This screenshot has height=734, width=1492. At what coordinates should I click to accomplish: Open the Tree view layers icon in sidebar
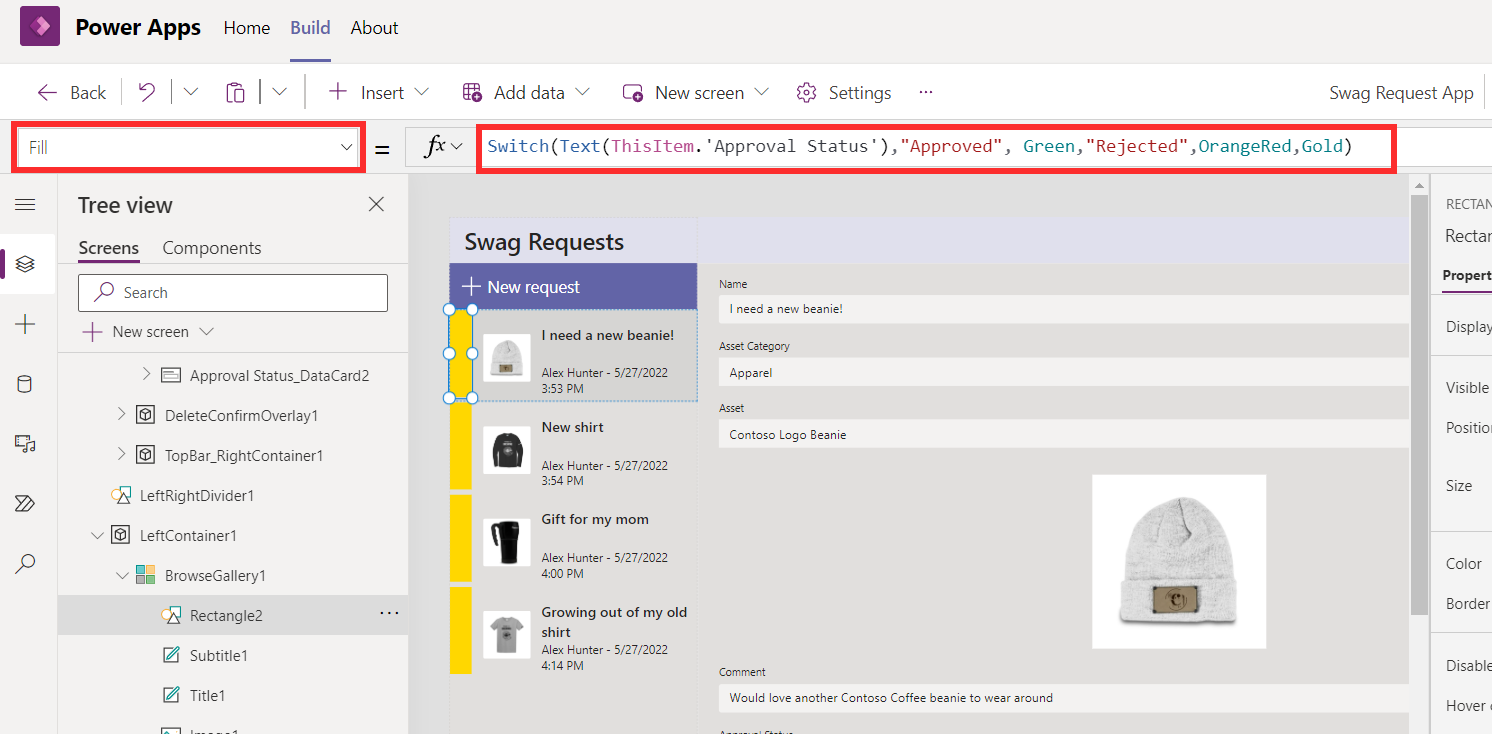click(x=26, y=264)
